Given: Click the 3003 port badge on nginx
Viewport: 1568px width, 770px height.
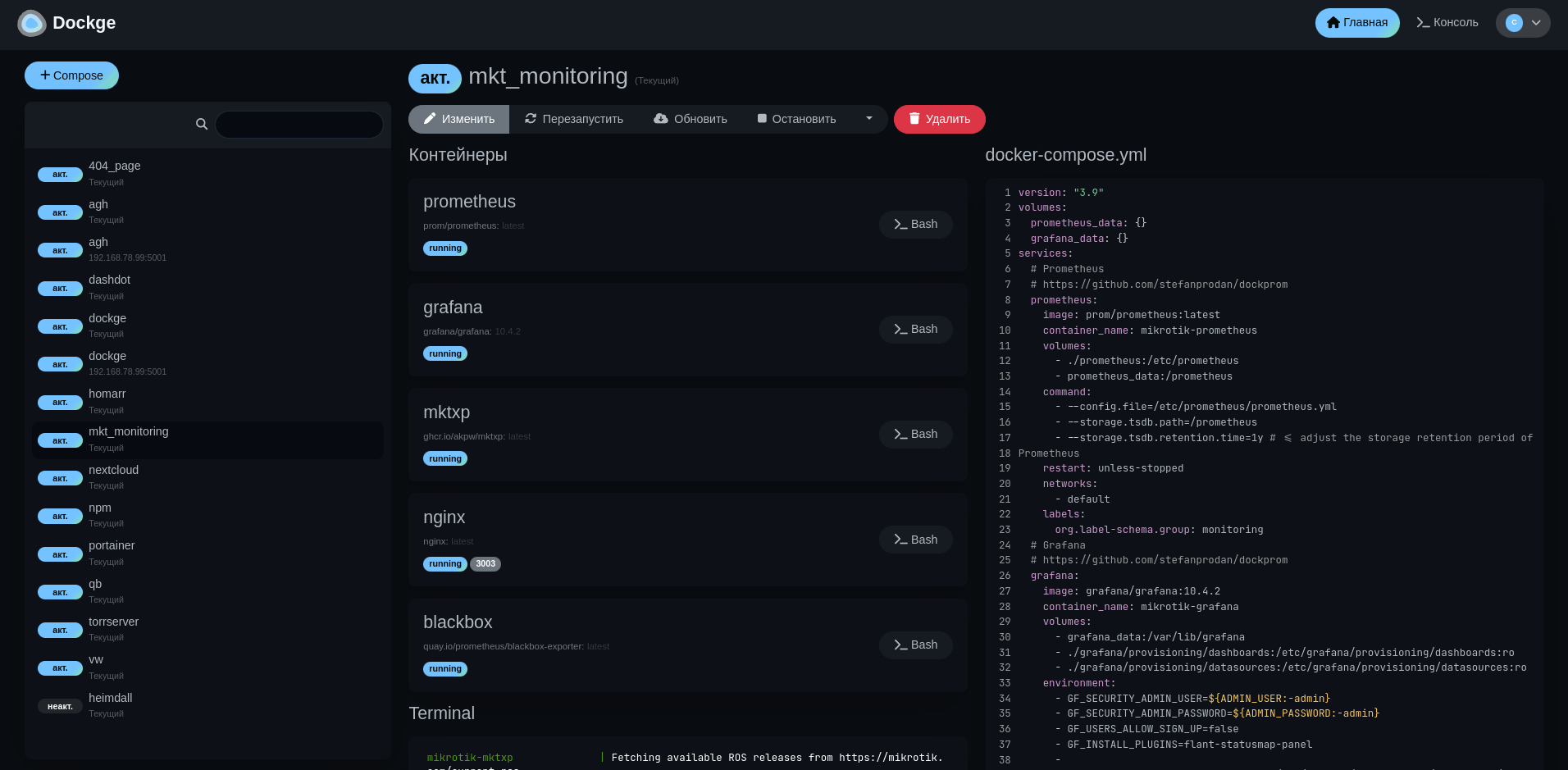Looking at the screenshot, I should coord(485,563).
